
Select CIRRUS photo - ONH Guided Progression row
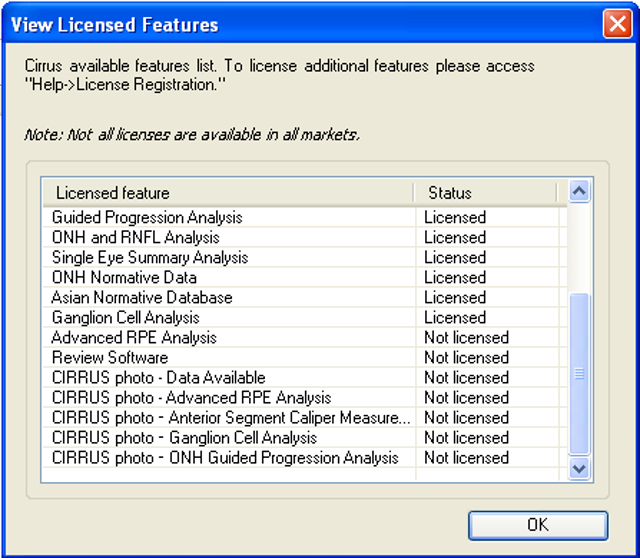305,457
